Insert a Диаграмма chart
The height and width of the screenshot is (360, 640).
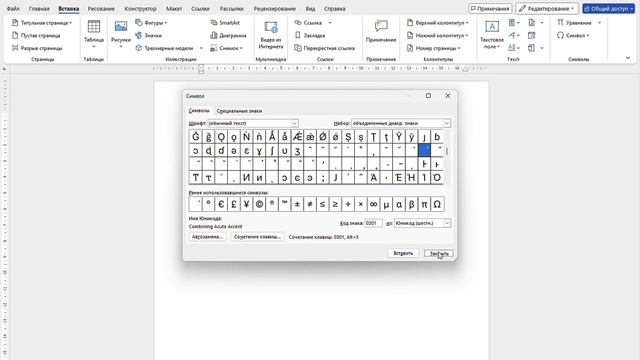[228, 36]
